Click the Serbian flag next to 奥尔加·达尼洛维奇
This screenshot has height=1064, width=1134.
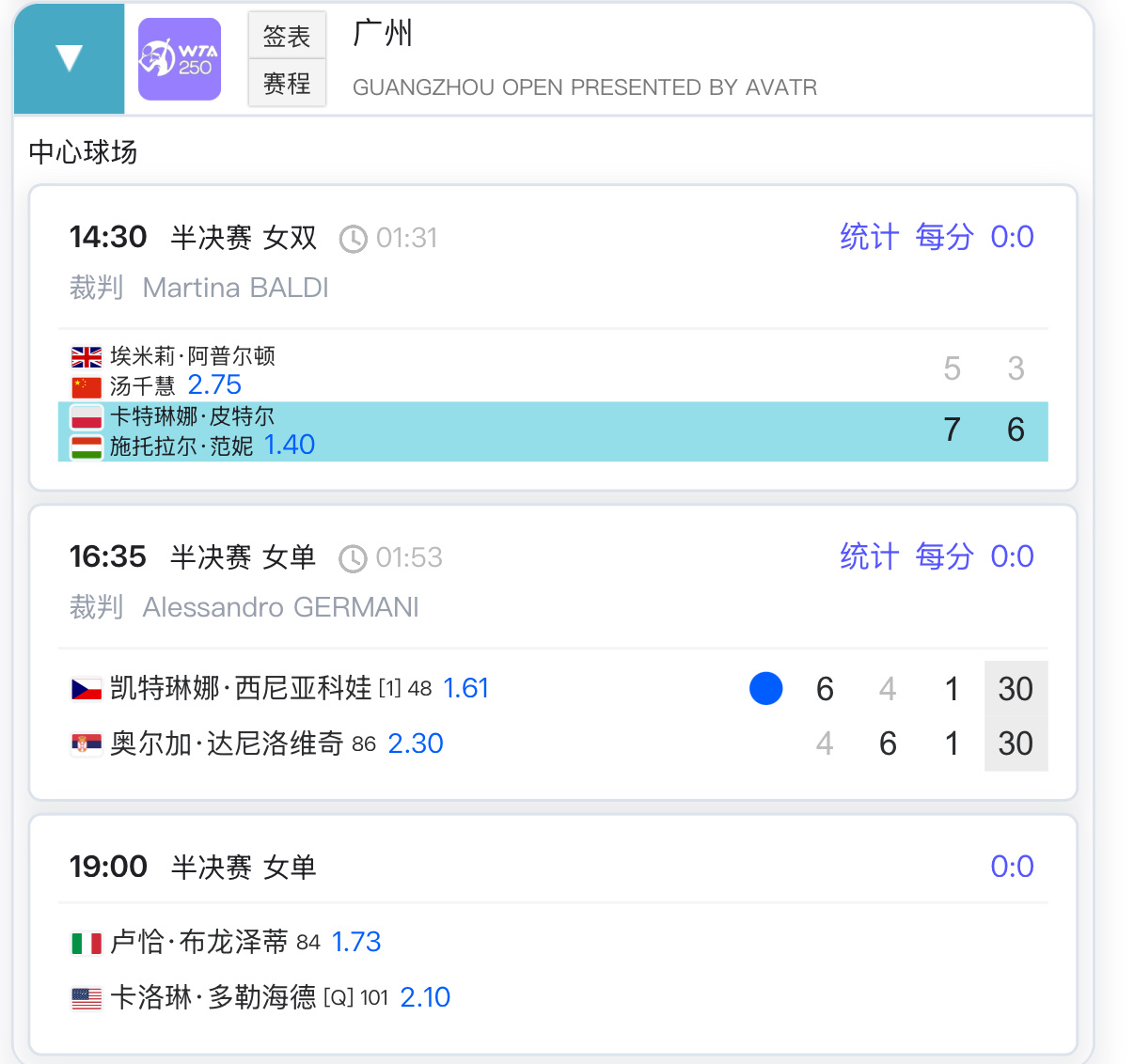[87, 744]
